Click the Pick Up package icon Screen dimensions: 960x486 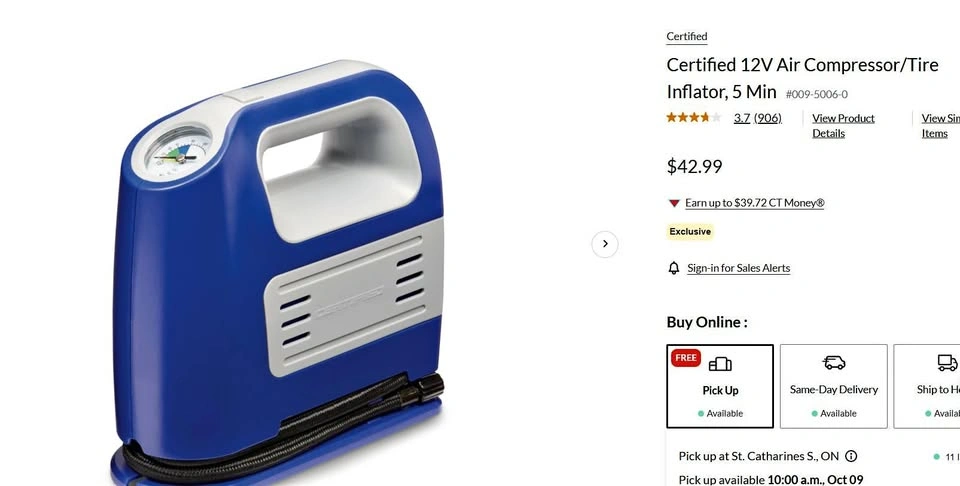click(x=720, y=364)
